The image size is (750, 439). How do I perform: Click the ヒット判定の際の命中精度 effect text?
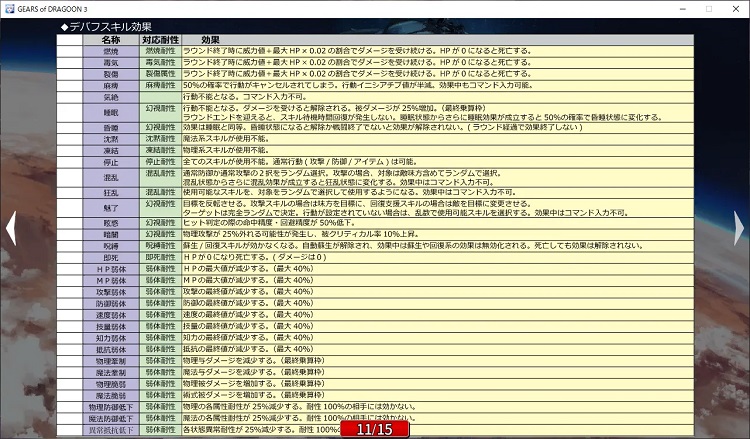227,223
